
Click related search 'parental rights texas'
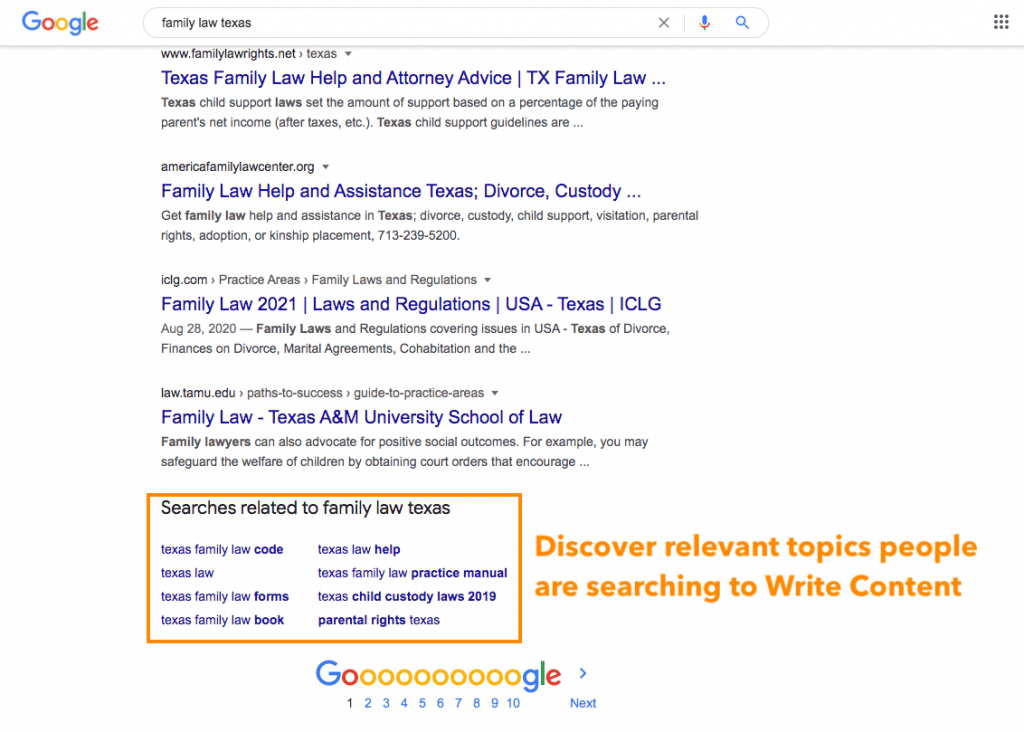(379, 620)
